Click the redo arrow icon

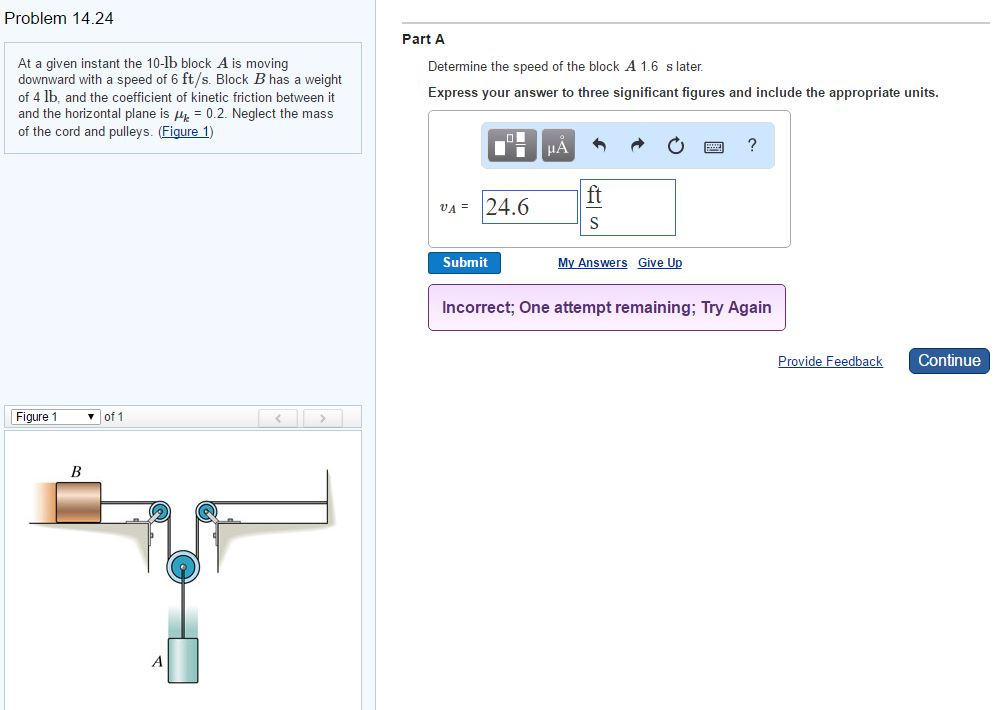point(637,146)
